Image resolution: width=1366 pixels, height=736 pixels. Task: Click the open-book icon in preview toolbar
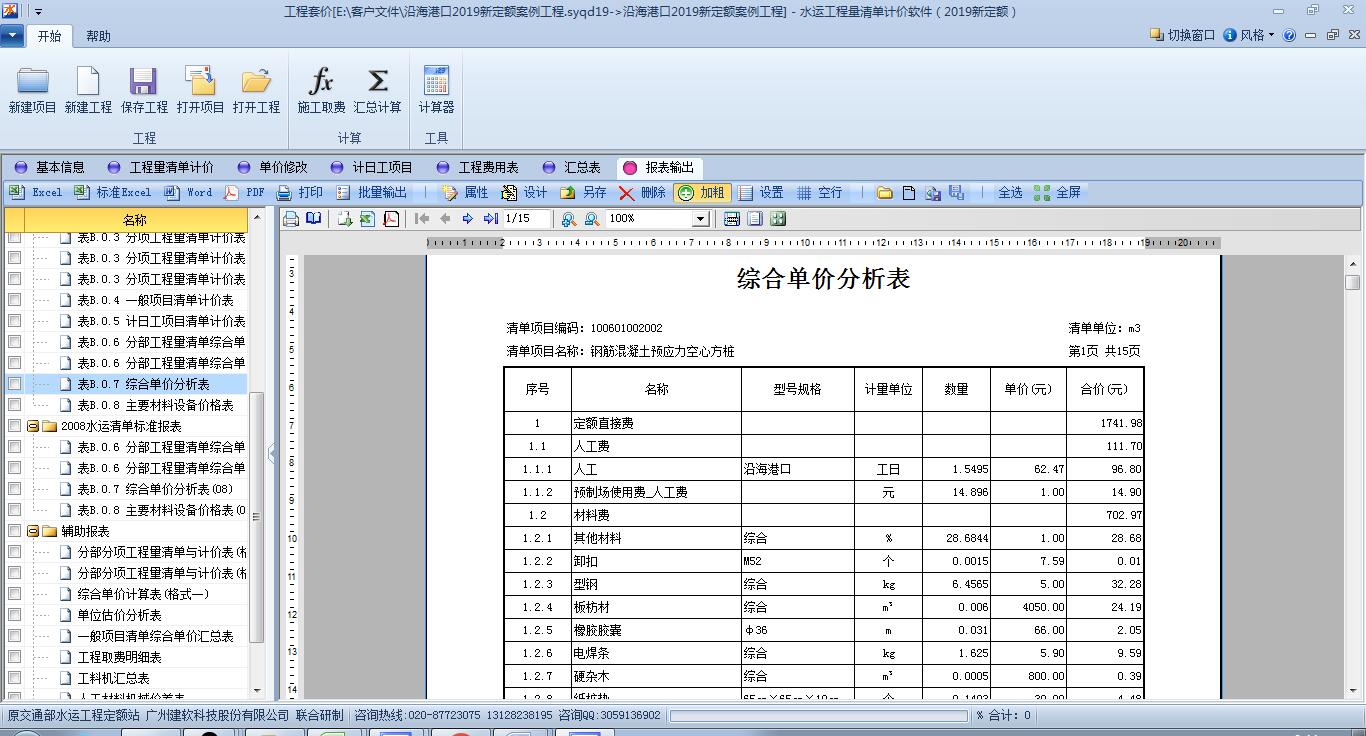point(314,218)
